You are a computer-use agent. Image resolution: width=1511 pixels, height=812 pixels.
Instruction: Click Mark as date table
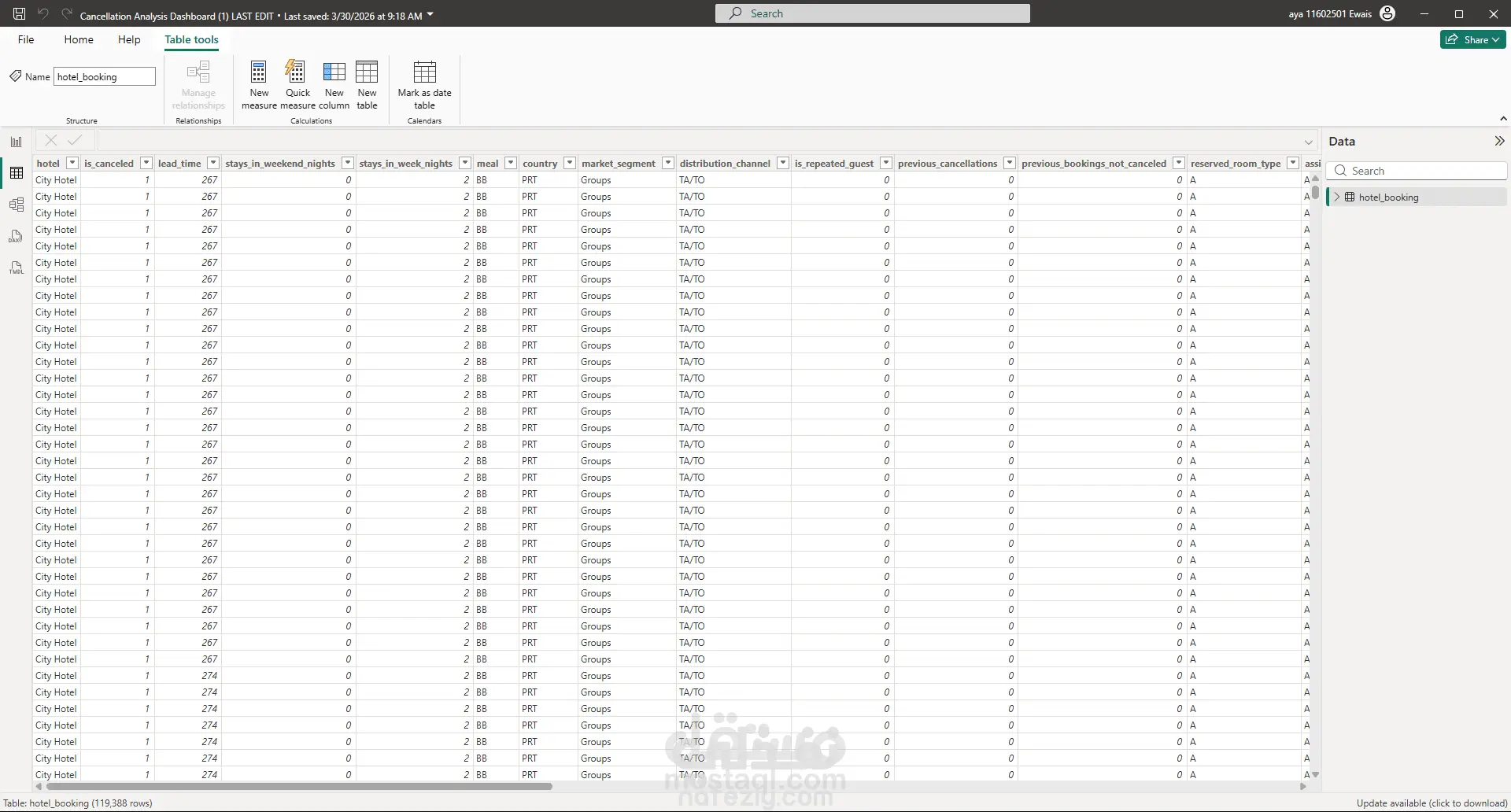tap(424, 85)
